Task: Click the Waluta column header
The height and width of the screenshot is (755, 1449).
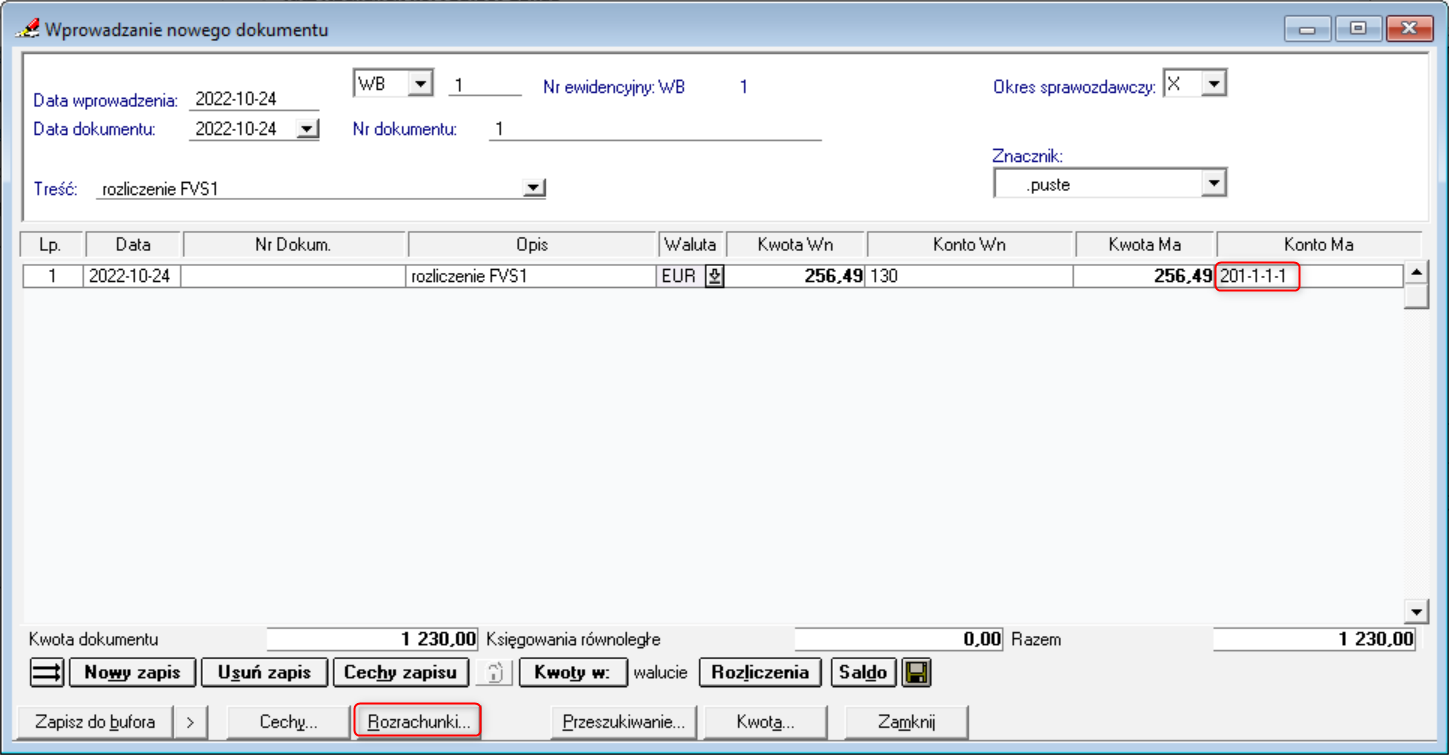Action: click(691, 244)
